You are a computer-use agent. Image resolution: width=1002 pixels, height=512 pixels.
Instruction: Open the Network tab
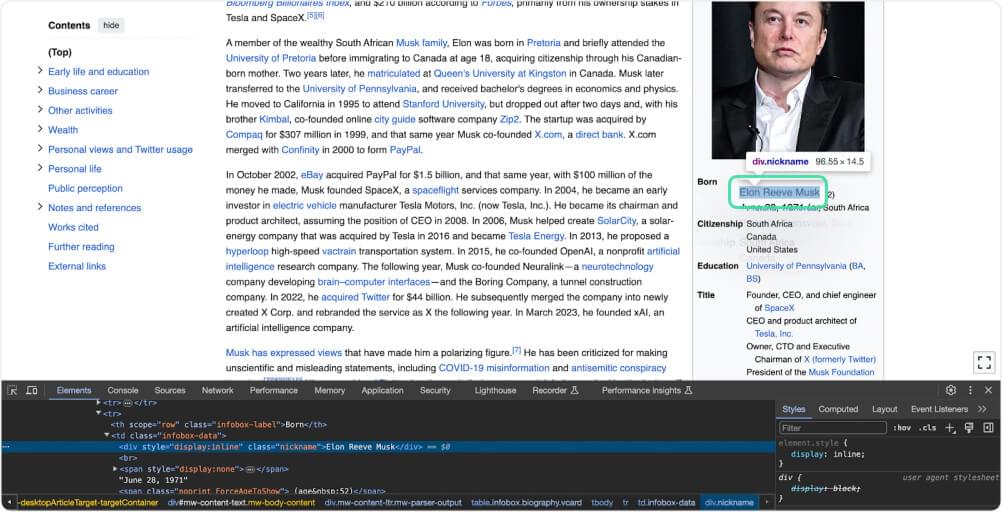tap(217, 390)
